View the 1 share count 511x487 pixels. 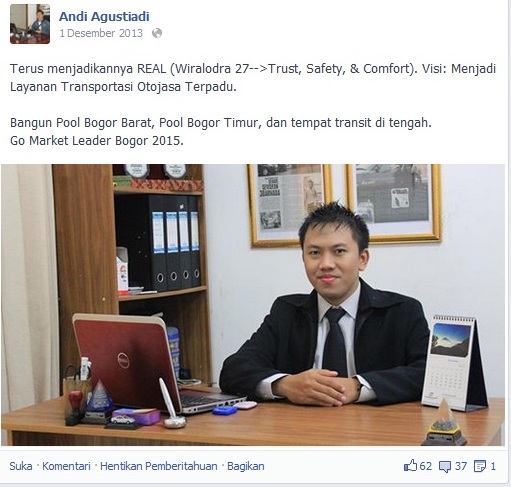pyautogui.click(x=493, y=466)
